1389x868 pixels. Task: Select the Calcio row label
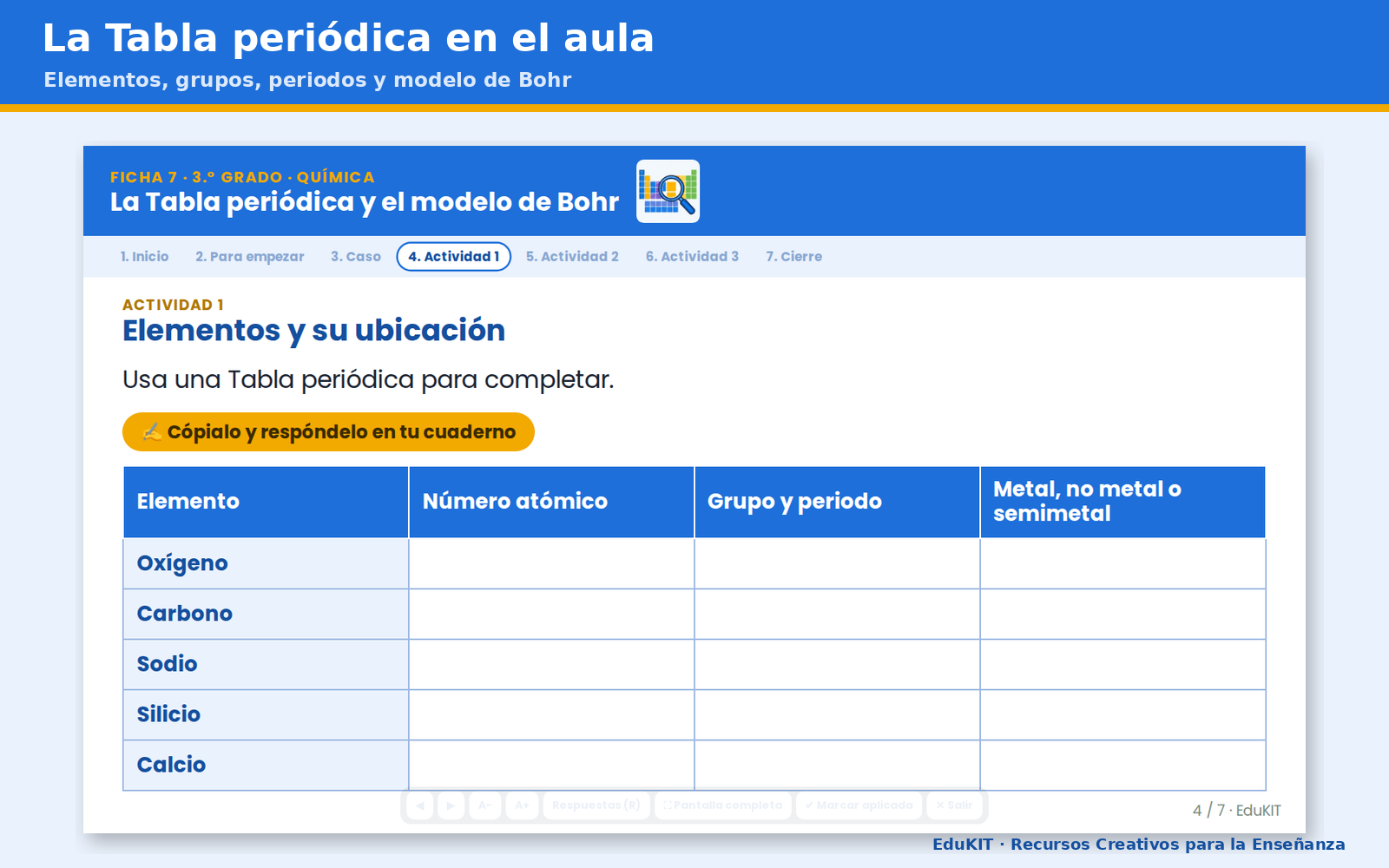(x=266, y=765)
